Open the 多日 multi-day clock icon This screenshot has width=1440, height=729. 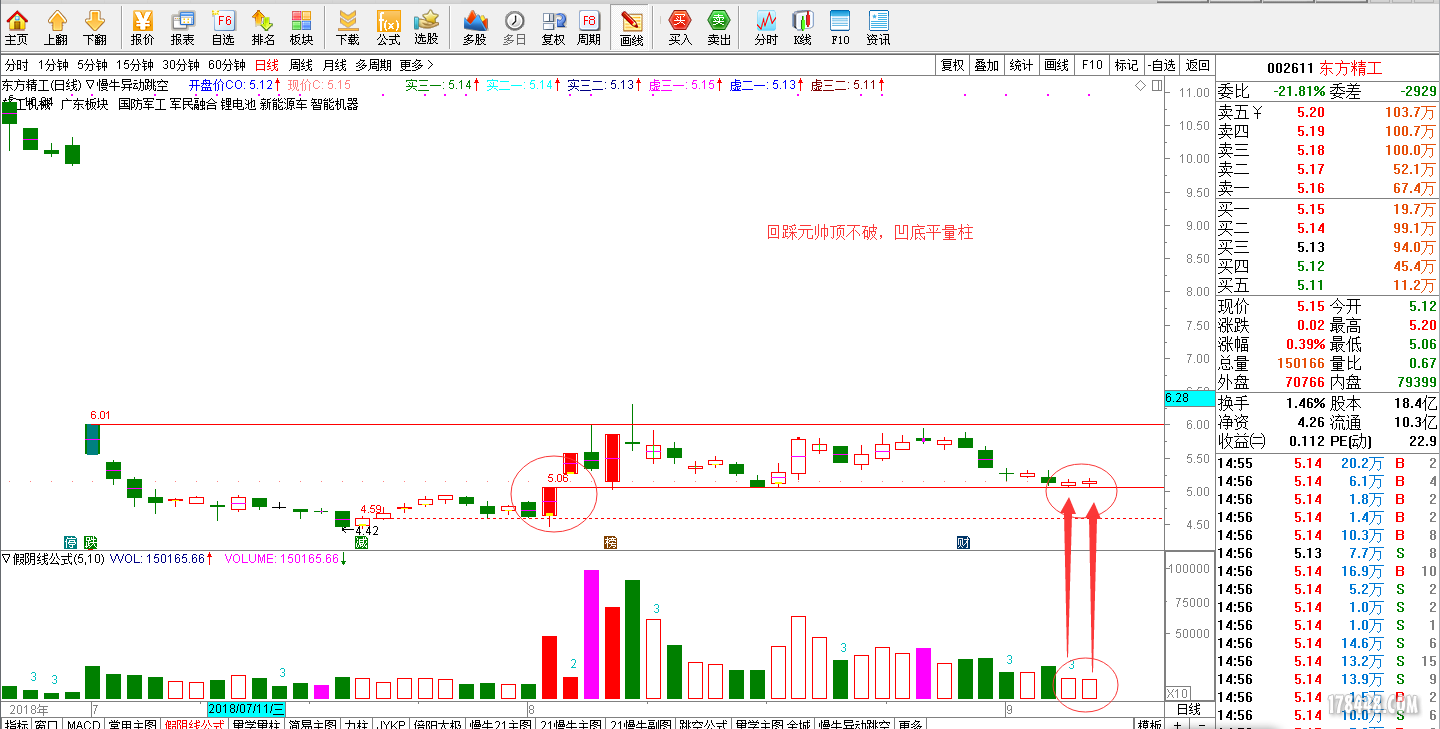pyautogui.click(x=514, y=27)
